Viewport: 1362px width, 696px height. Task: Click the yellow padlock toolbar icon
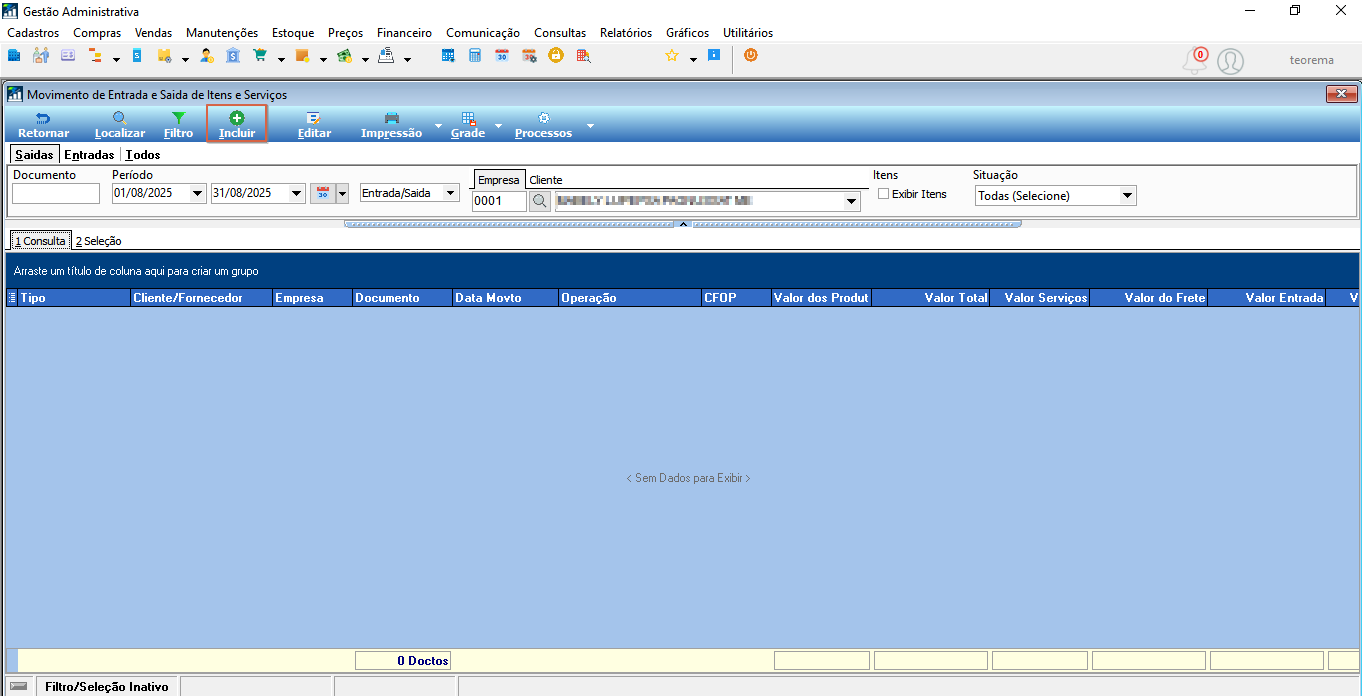pos(555,56)
